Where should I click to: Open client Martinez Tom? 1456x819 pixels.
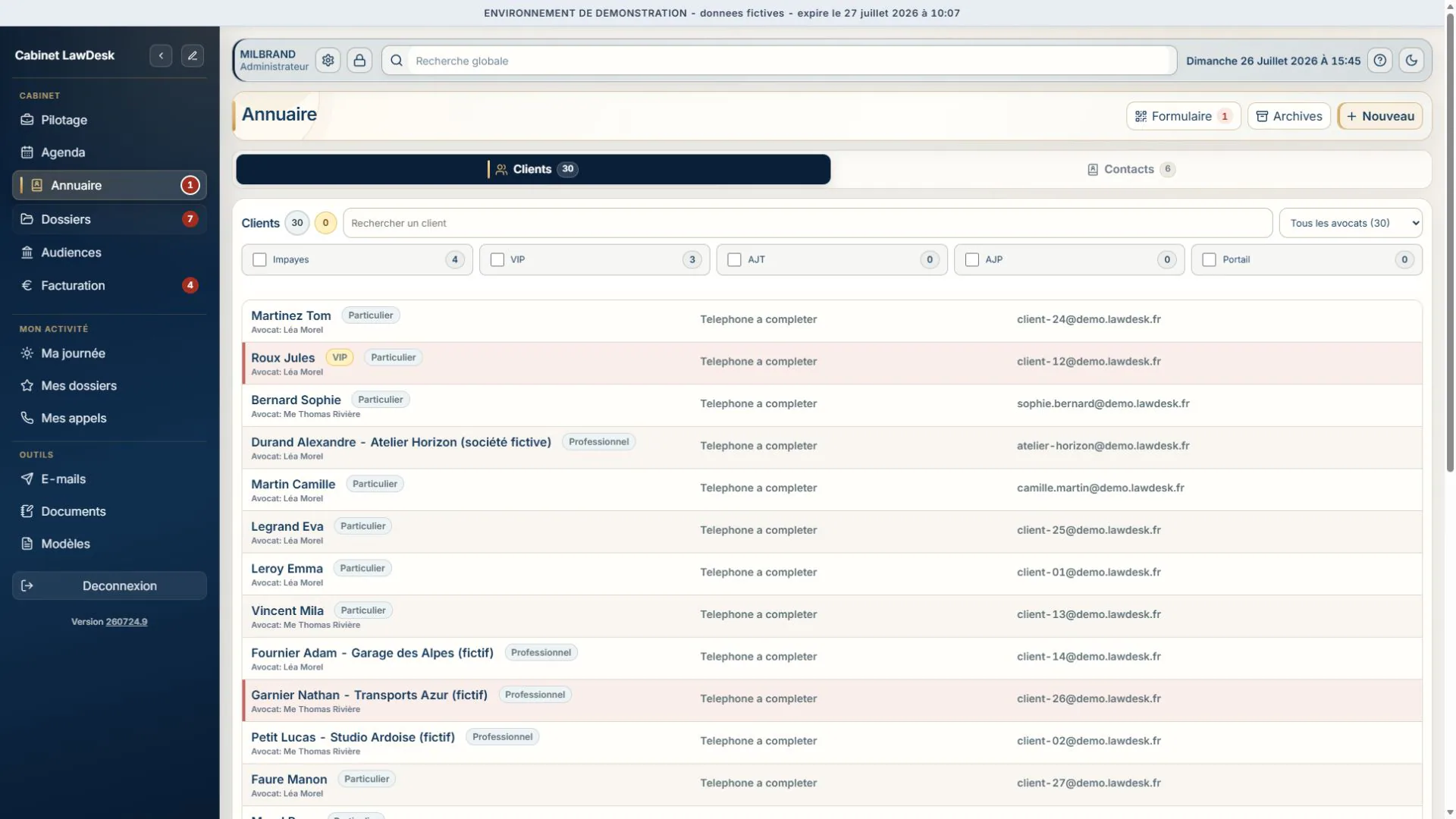291,315
